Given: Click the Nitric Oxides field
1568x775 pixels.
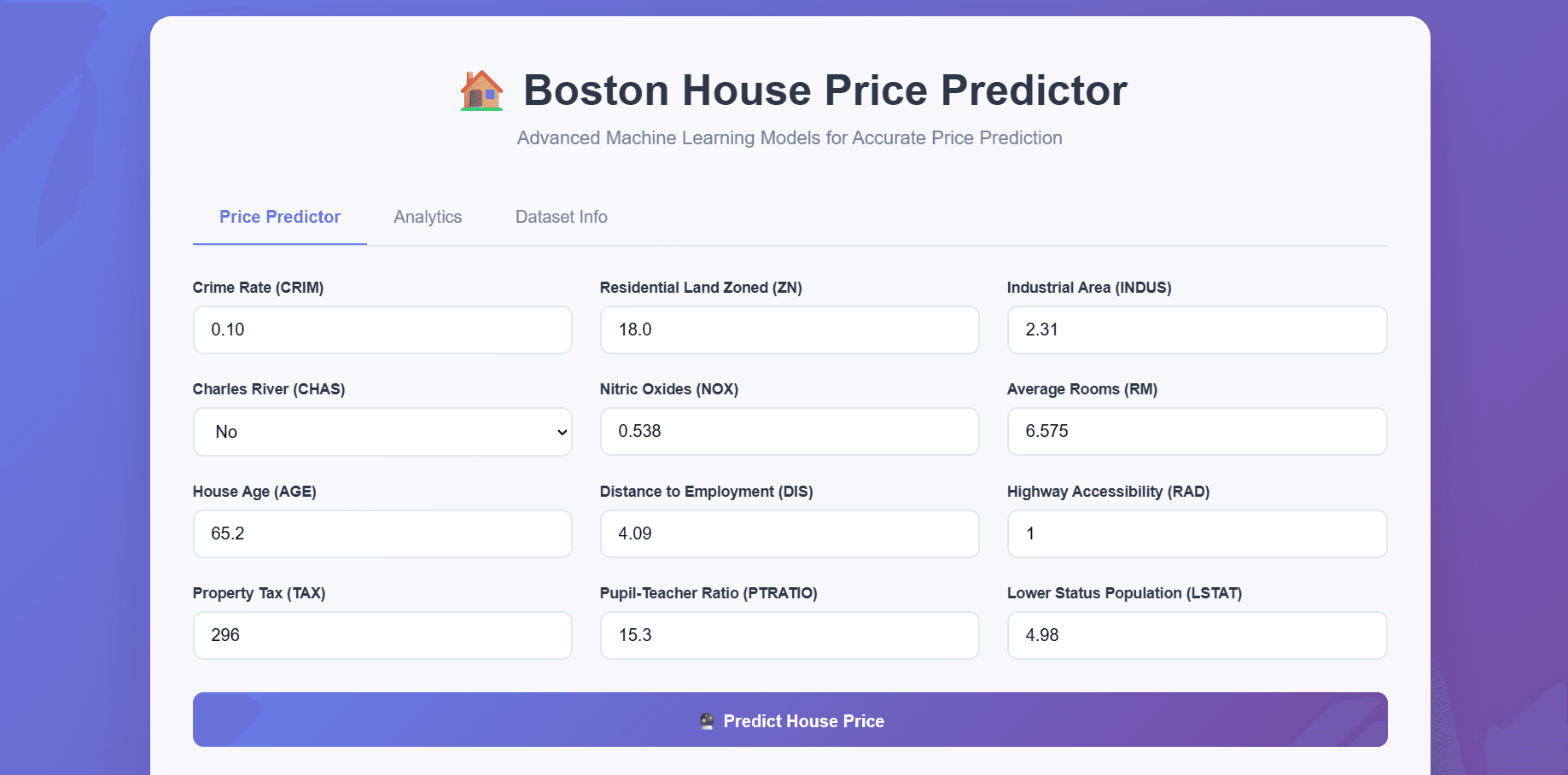Looking at the screenshot, I should [790, 431].
